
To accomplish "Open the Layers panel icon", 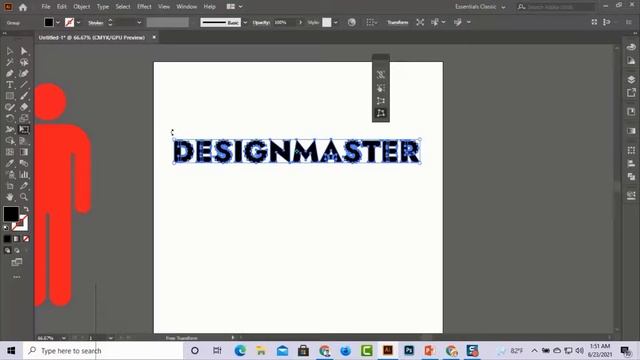I will click(x=631, y=79).
